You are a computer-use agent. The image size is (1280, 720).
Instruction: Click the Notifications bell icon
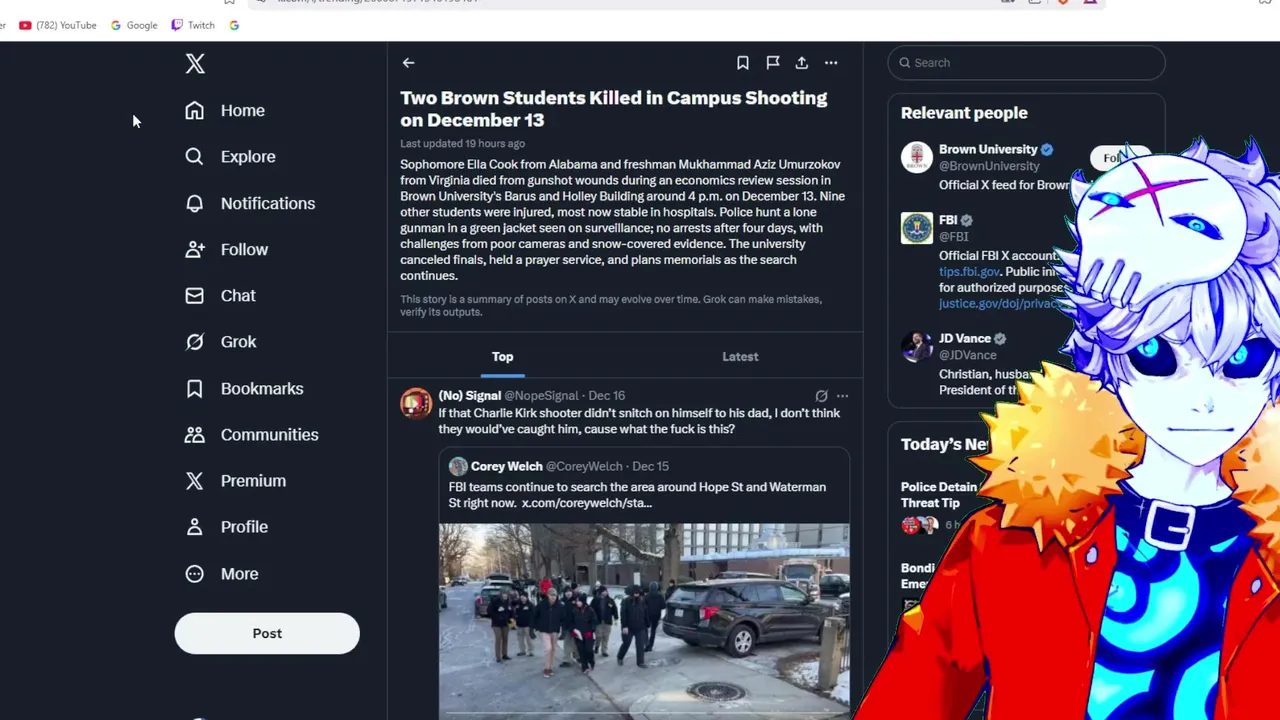[194, 203]
